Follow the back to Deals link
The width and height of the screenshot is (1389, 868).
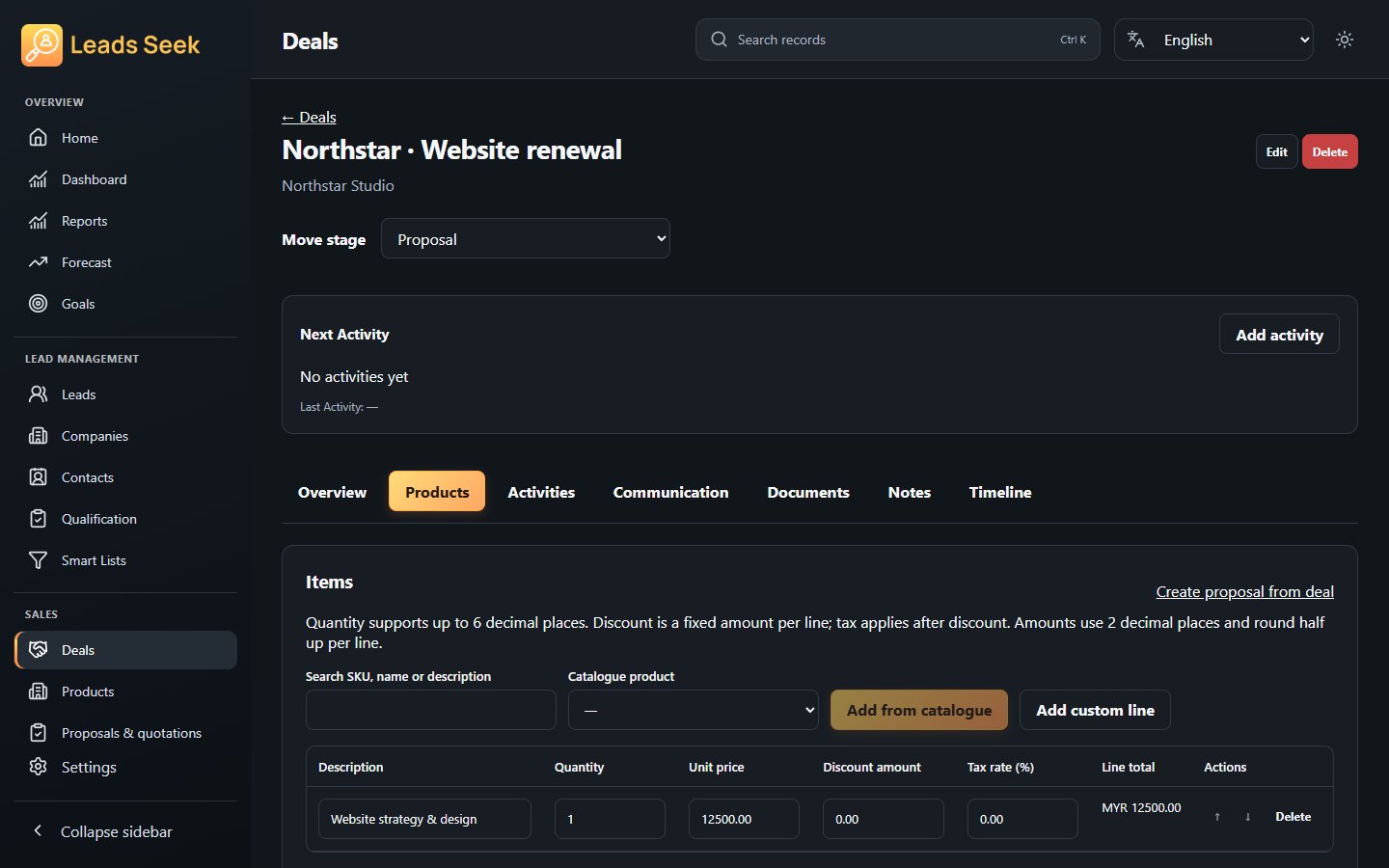click(x=309, y=117)
